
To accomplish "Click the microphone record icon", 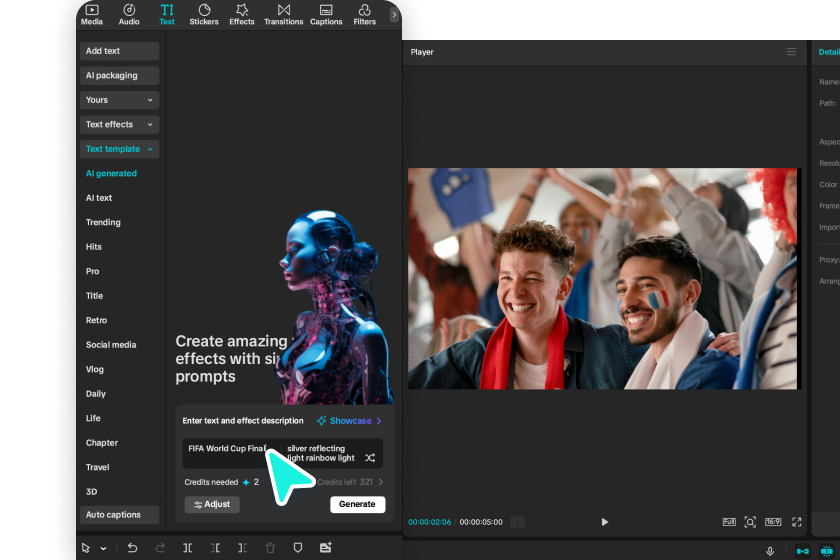I will 770,551.
